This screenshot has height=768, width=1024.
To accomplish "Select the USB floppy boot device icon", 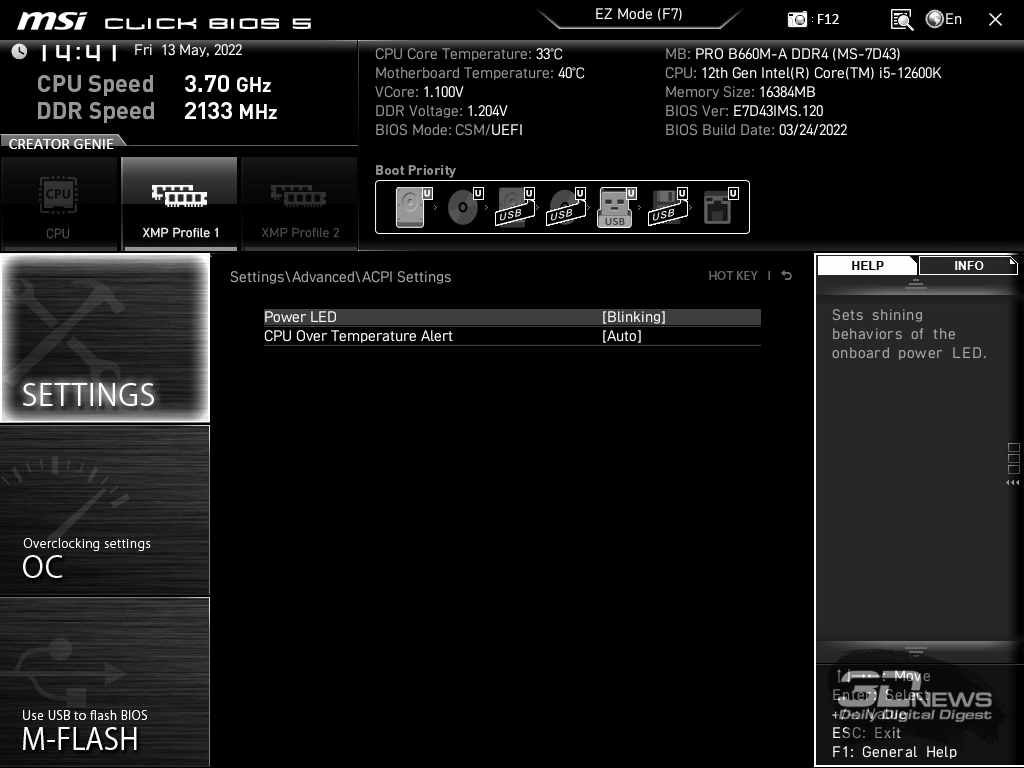I will 668,207.
